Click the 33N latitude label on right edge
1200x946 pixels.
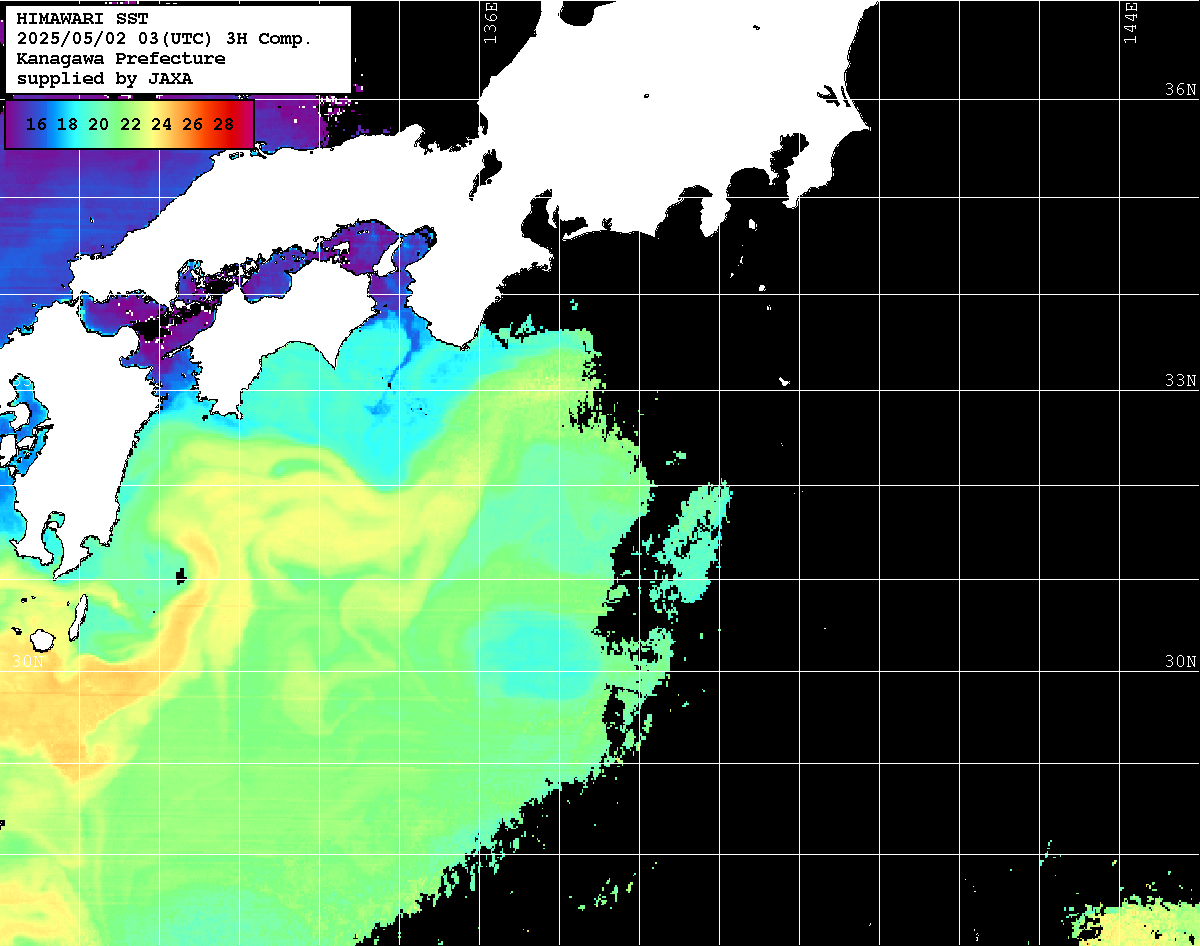(x=1180, y=381)
